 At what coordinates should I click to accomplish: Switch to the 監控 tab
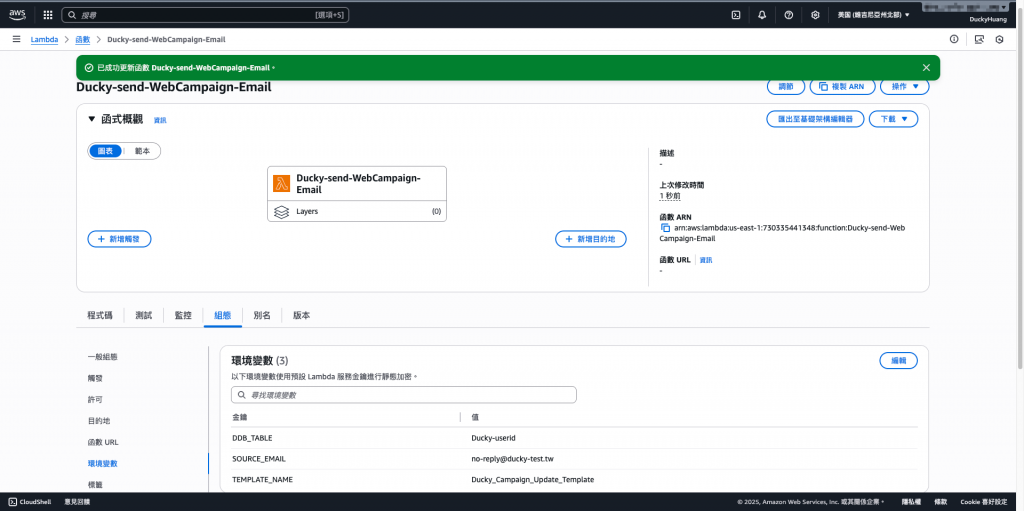[183, 315]
